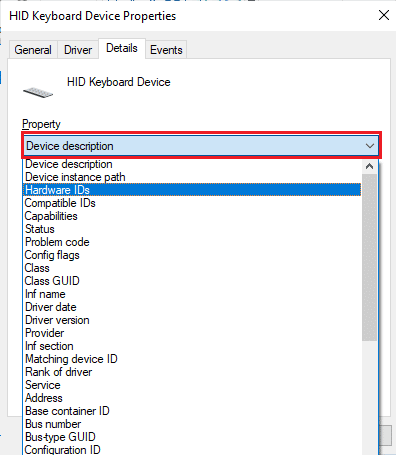The width and height of the screenshot is (396, 455).
Task: Select the Status property option
Action: [x=192, y=229]
